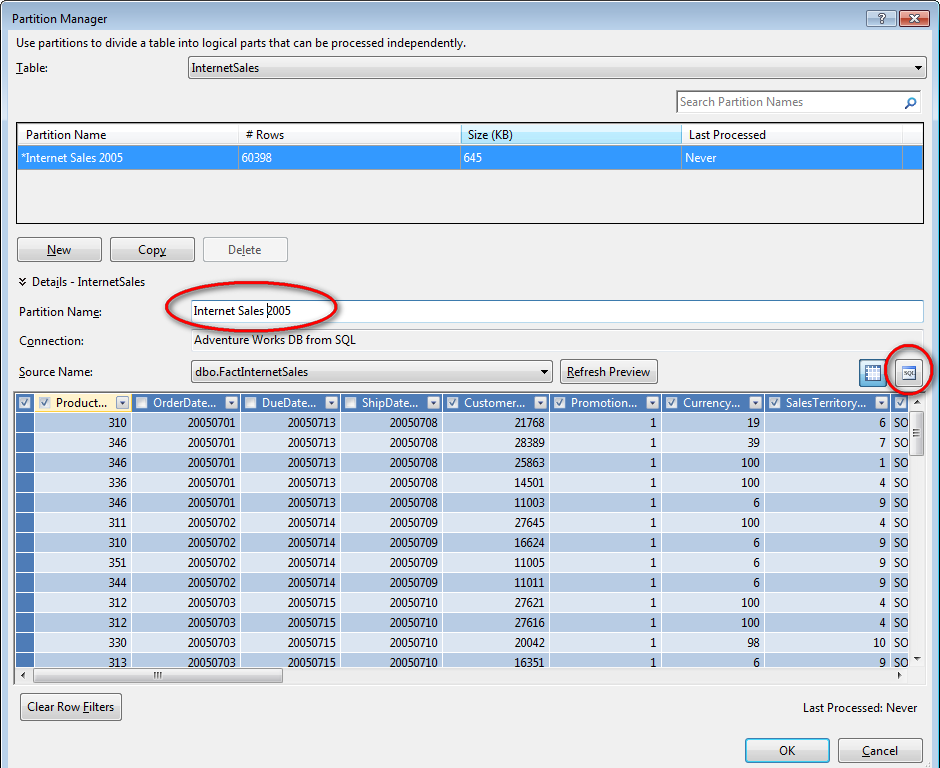Click the horizontal scrollbar right arrow
Image resolution: width=940 pixels, height=768 pixels.
tap(900, 676)
